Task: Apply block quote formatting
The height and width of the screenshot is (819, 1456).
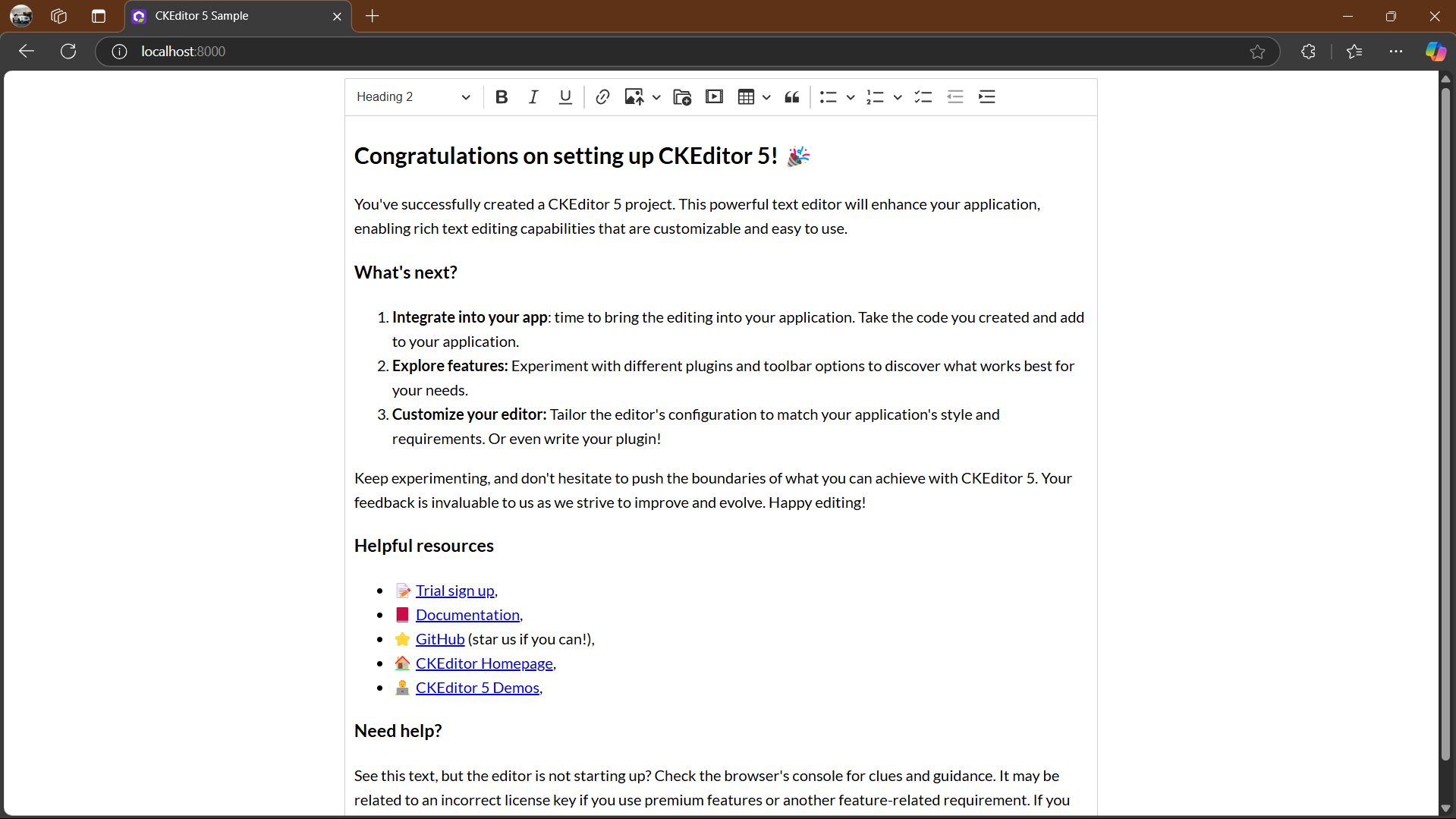Action: coord(791,96)
